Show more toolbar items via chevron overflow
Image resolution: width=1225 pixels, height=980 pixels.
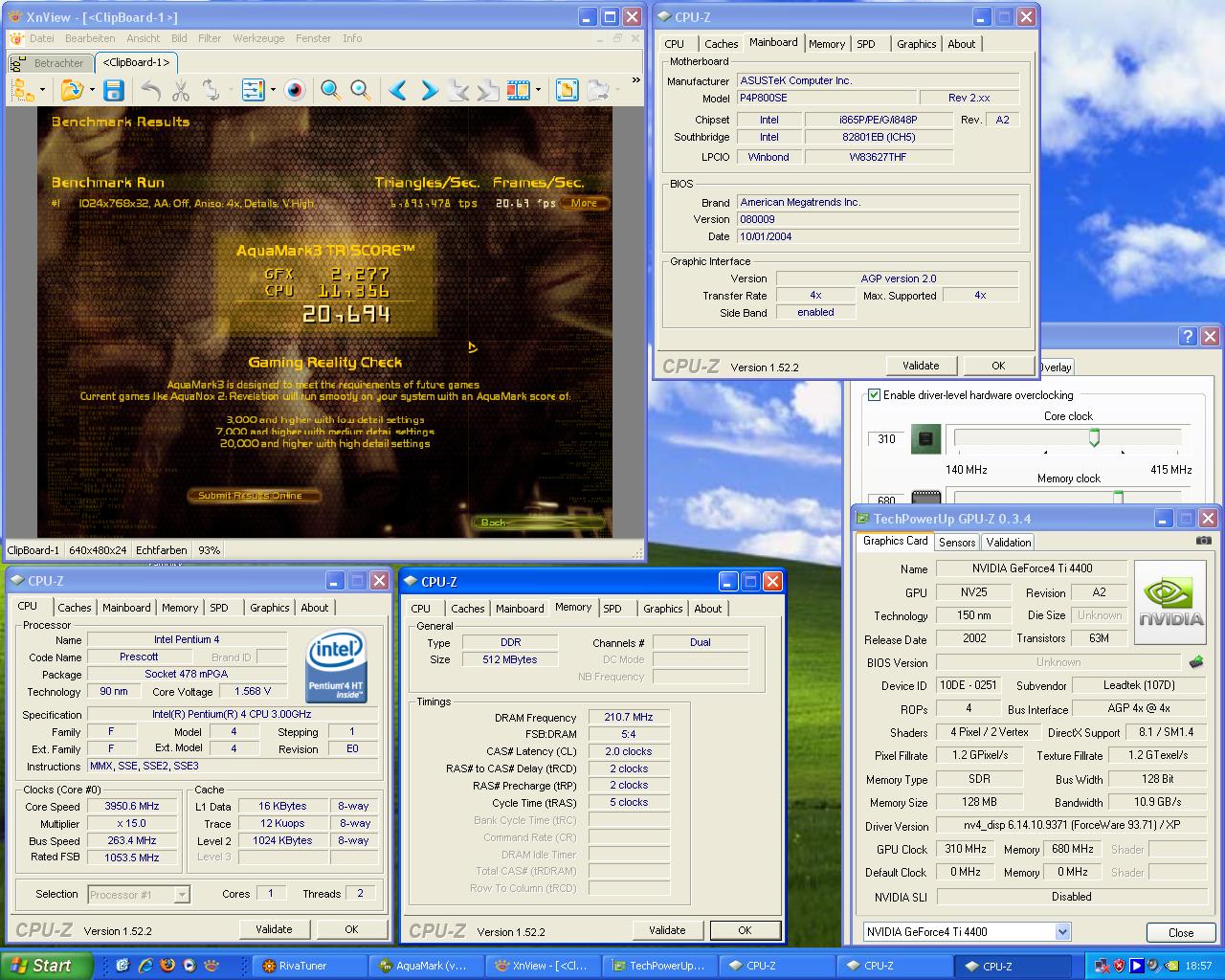coord(635,80)
